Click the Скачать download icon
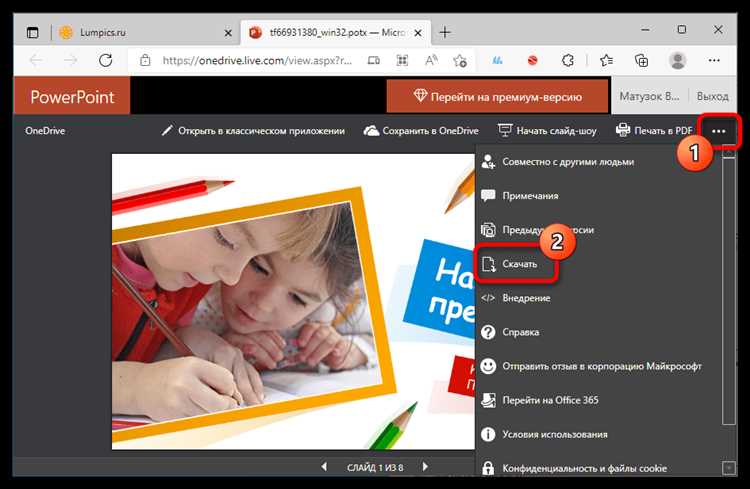The height and width of the screenshot is (489, 750). (x=491, y=265)
